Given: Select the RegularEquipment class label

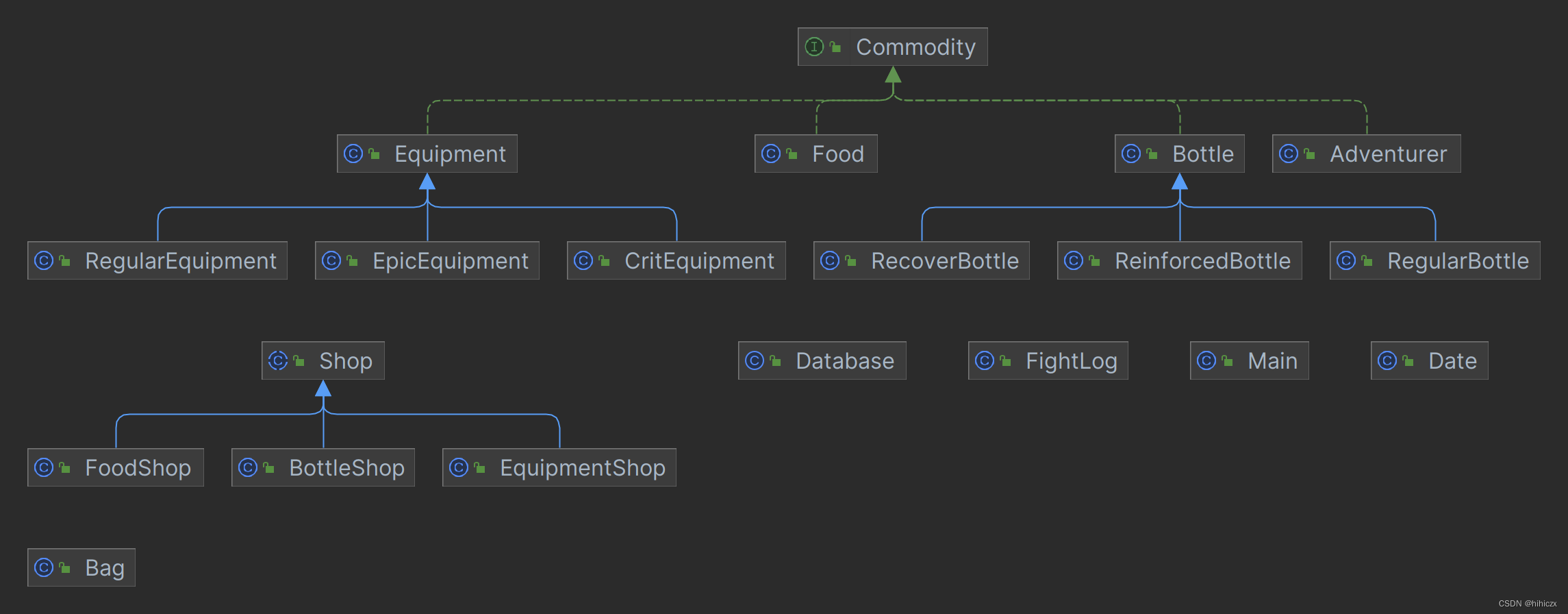Looking at the screenshot, I should [x=181, y=262].
